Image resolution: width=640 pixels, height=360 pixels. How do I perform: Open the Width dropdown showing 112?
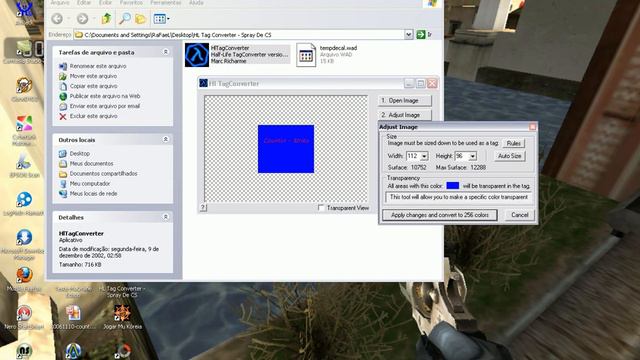pyautogui.click(x=424, y=156)
